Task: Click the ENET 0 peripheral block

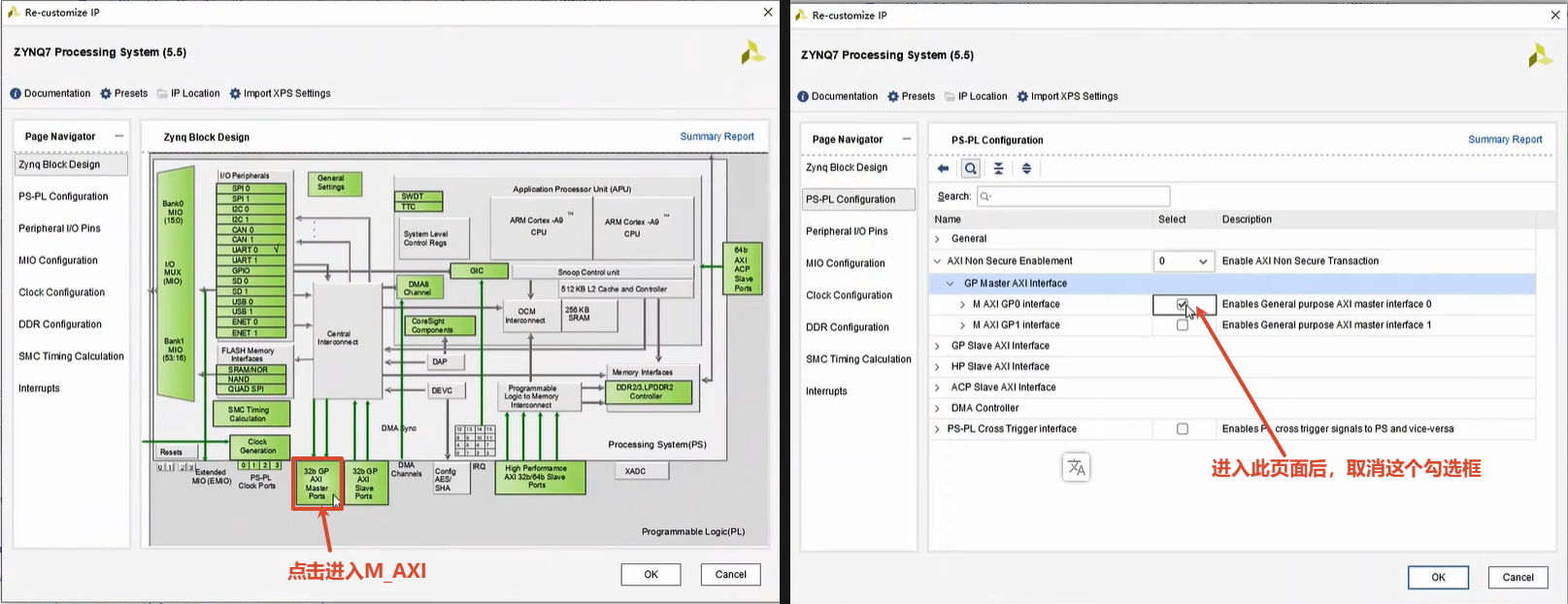Action: [x=250, y=321]
